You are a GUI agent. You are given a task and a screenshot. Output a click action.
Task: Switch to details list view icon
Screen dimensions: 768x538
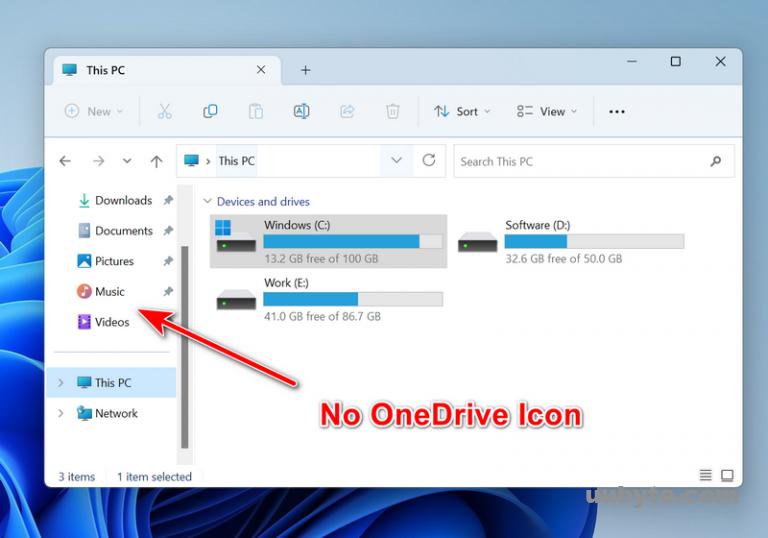706,475
